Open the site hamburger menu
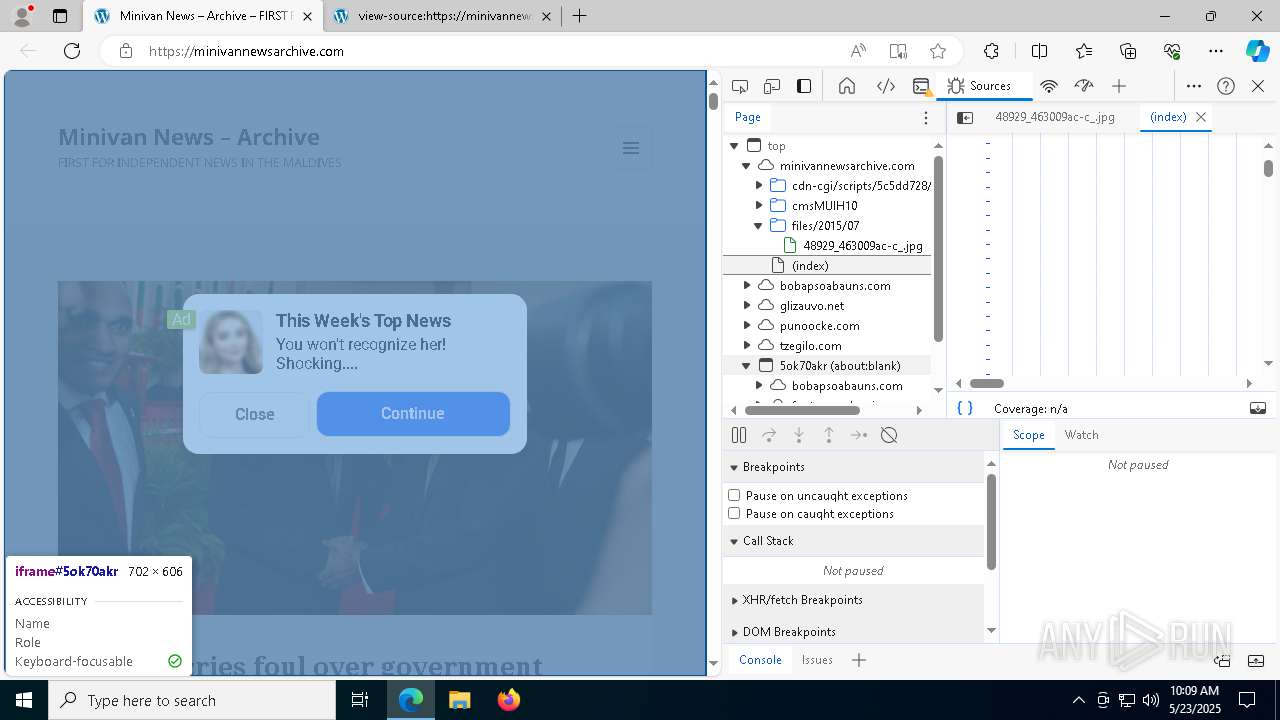Screen dimensions: 1280x720 coord(631,148)
